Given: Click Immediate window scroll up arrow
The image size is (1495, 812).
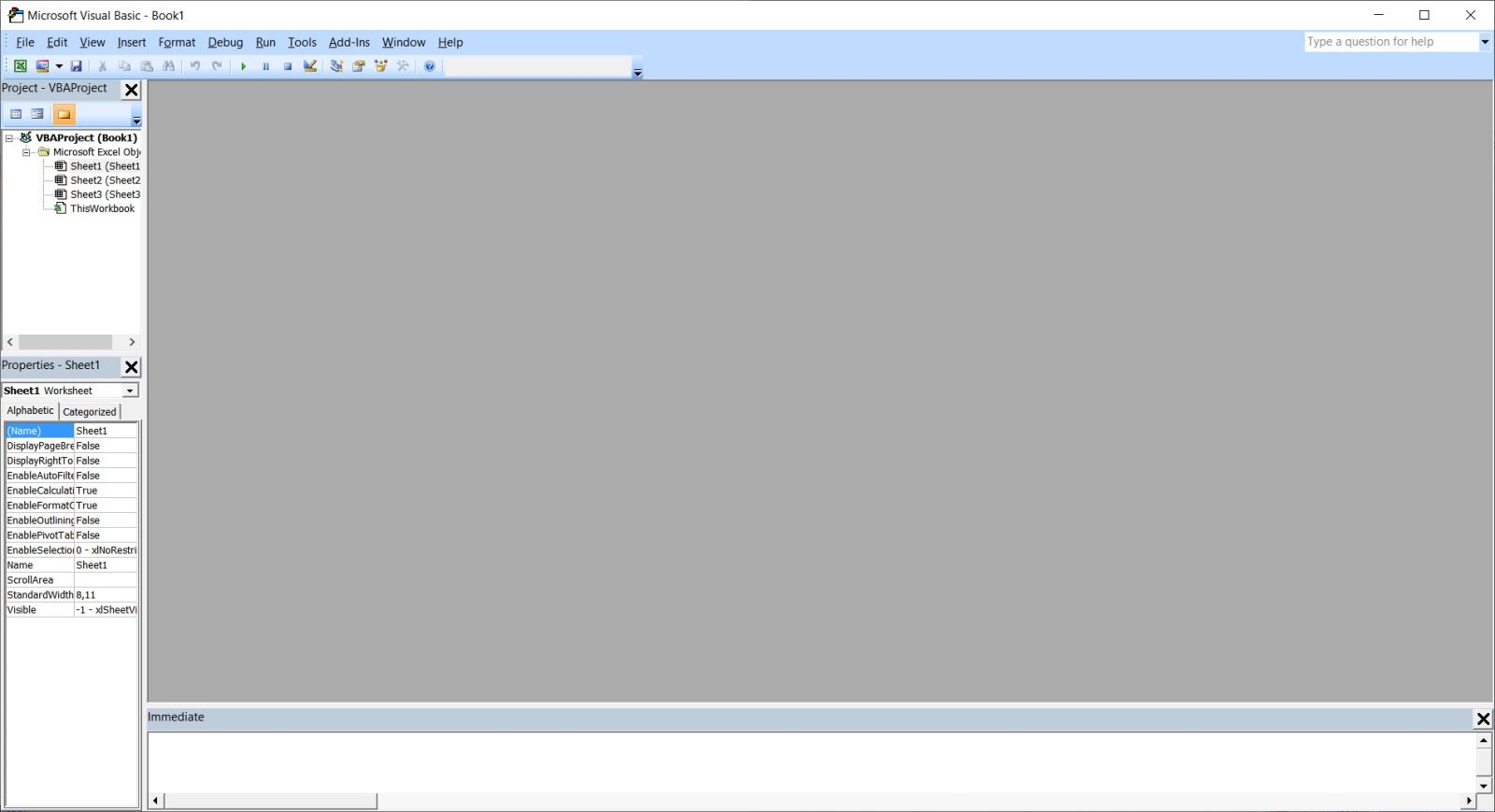Looking at the screenshot, I should tap(1483, 741).
